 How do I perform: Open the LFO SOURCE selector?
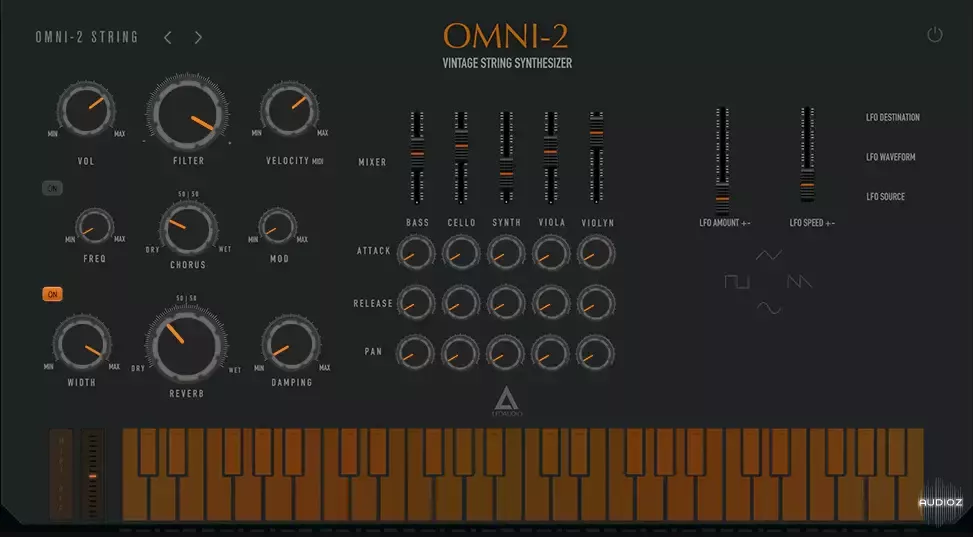coord(886,197)
